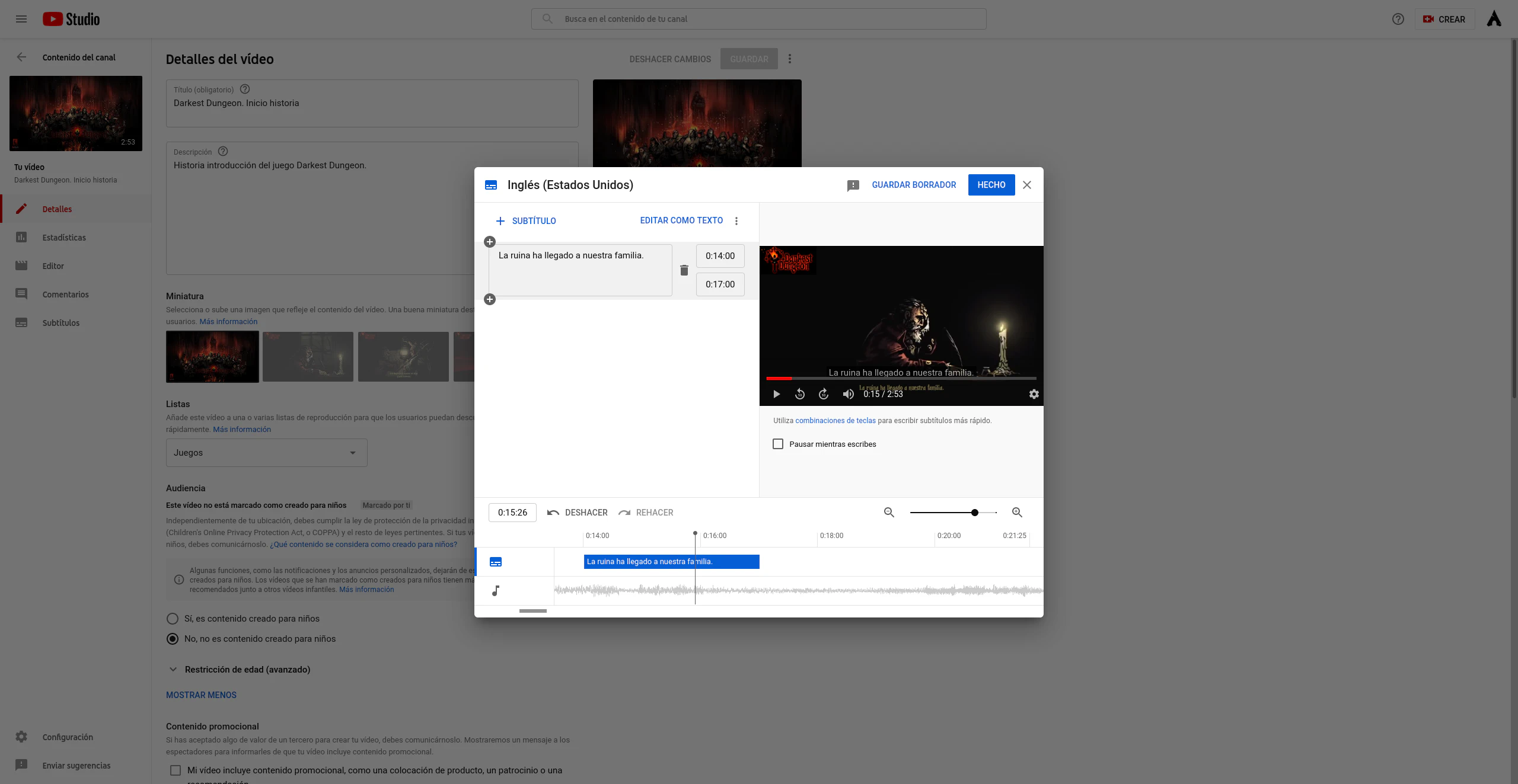Zoom out the timeline with the magnifier

click(889, 513)
